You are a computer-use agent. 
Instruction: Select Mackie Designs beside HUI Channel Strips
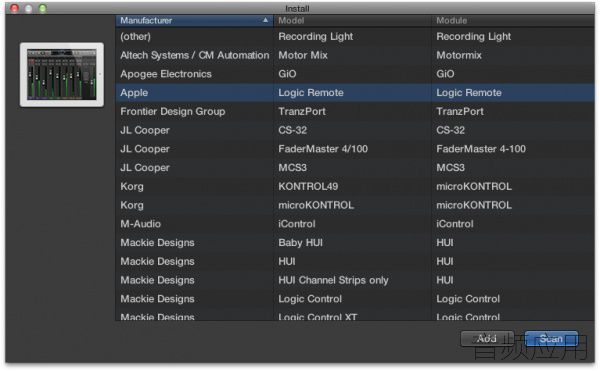pyautogui.click(x=157, y=280)
